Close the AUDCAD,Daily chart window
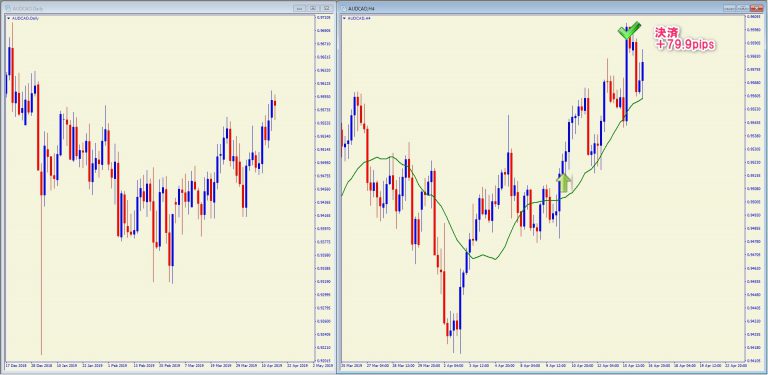The height and width of the screenshot is (375, 768). (x=326, y=8)
